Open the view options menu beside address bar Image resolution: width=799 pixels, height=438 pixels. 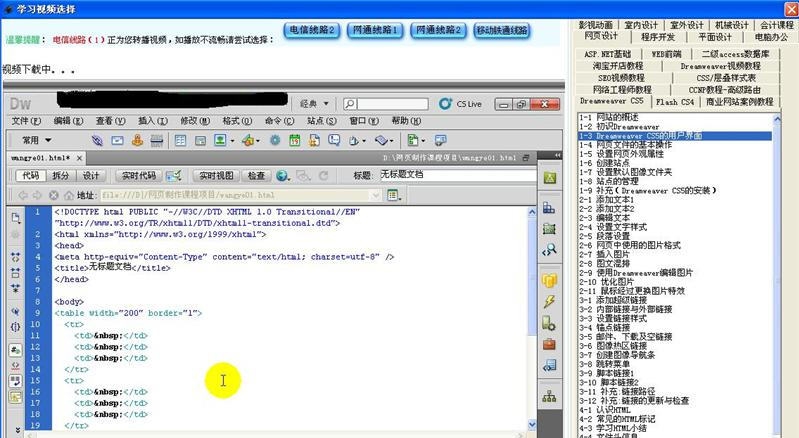pos(394,195)
